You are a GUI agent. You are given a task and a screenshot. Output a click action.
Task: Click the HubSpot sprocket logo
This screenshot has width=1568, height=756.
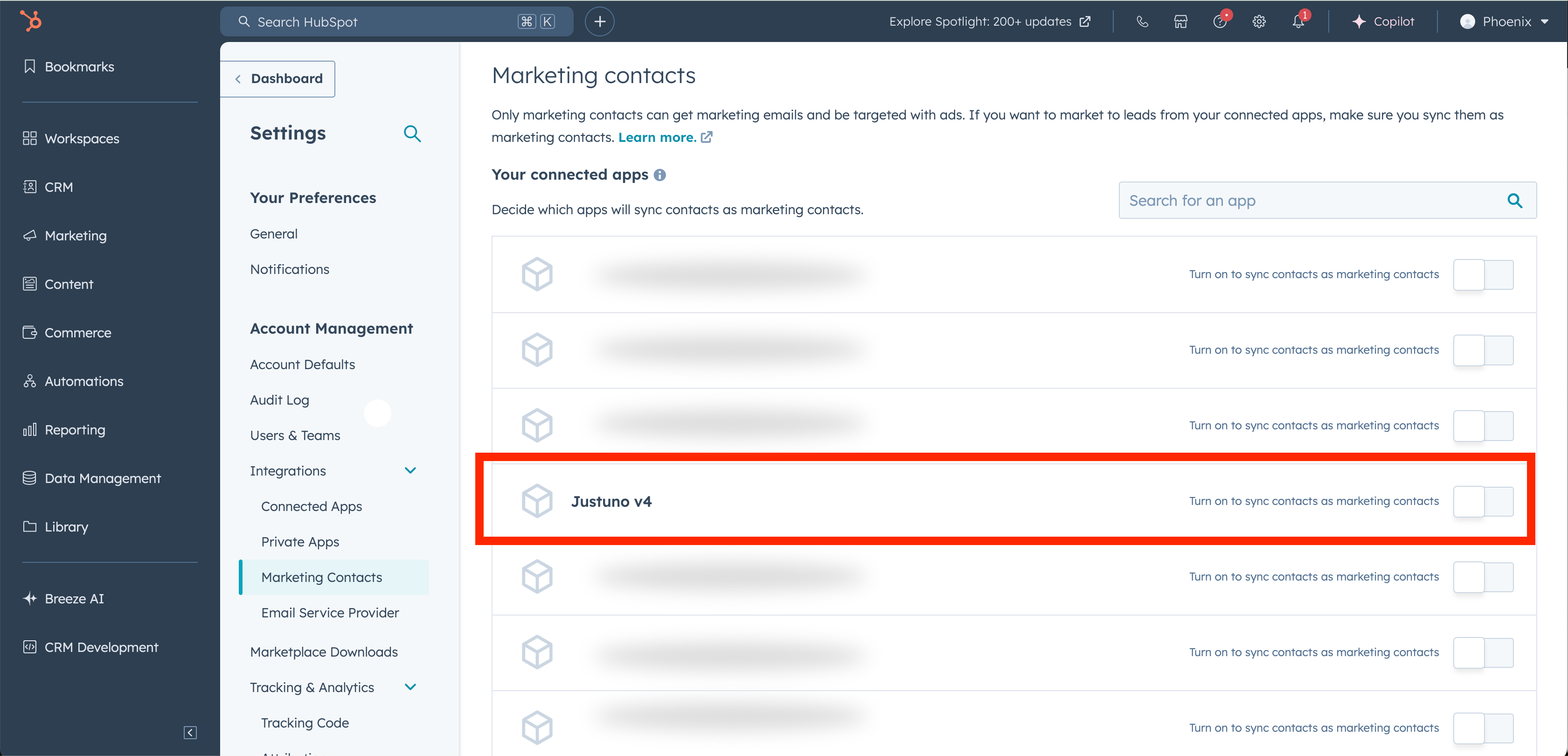click(x=30, y=21)
